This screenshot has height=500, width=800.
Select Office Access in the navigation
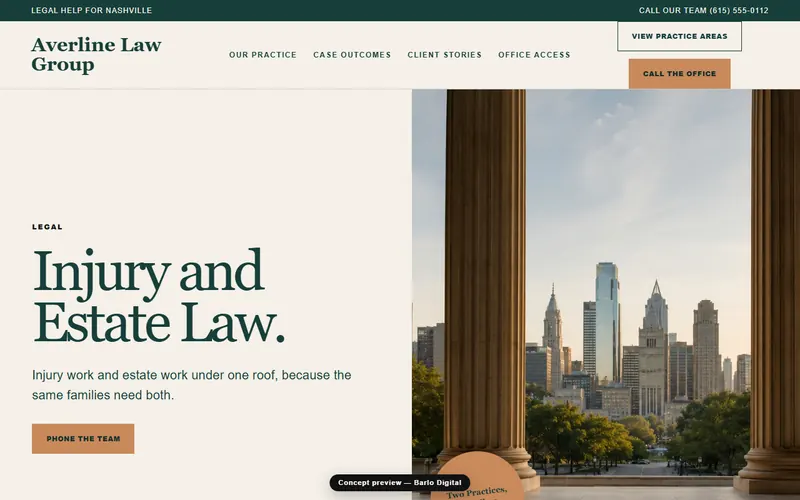(534, 55)
